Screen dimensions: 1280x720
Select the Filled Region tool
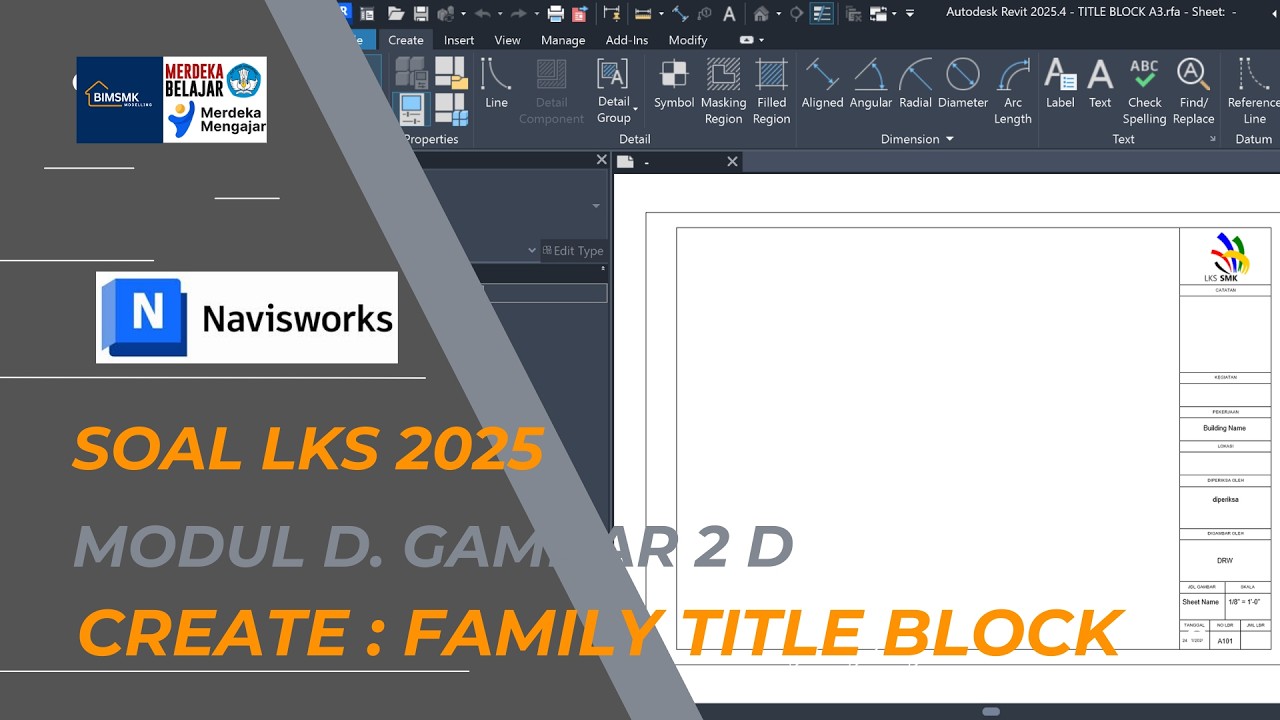(771, 91)
